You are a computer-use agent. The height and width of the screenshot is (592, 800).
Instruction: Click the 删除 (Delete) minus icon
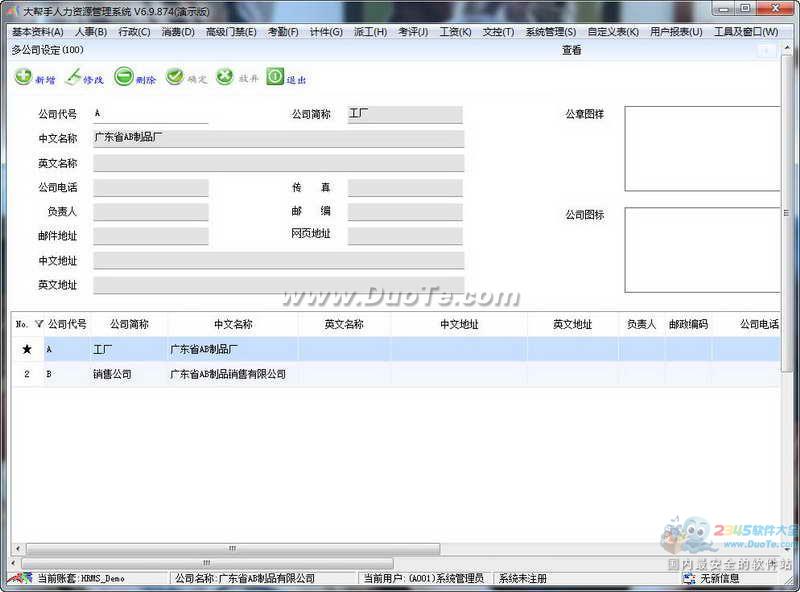pos(123,77)
